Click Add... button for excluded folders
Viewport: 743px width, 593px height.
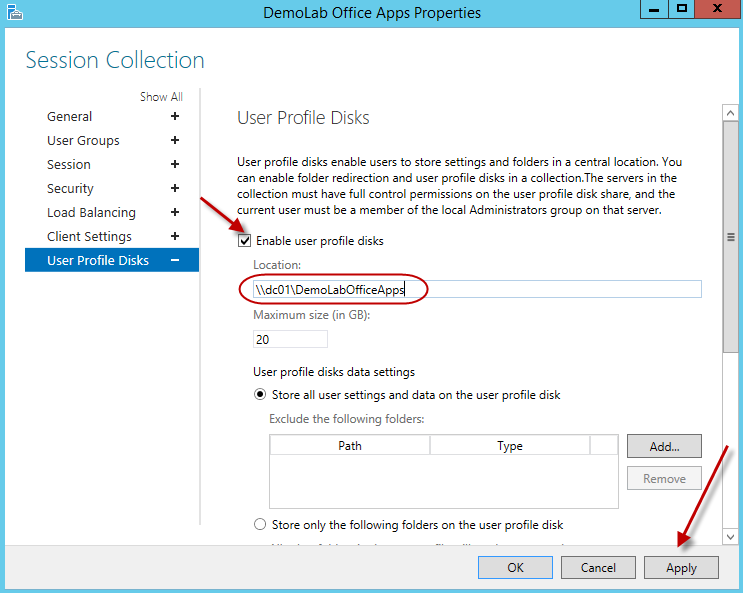664,446
